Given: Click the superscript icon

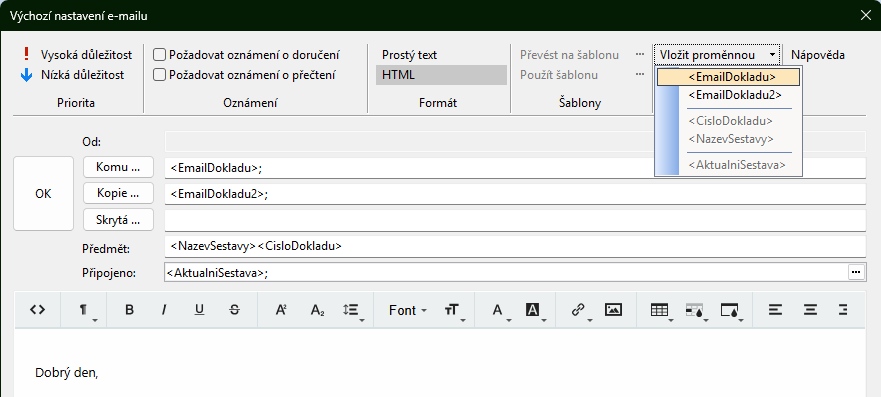Looking at the screenshot, I should point(281,310).
